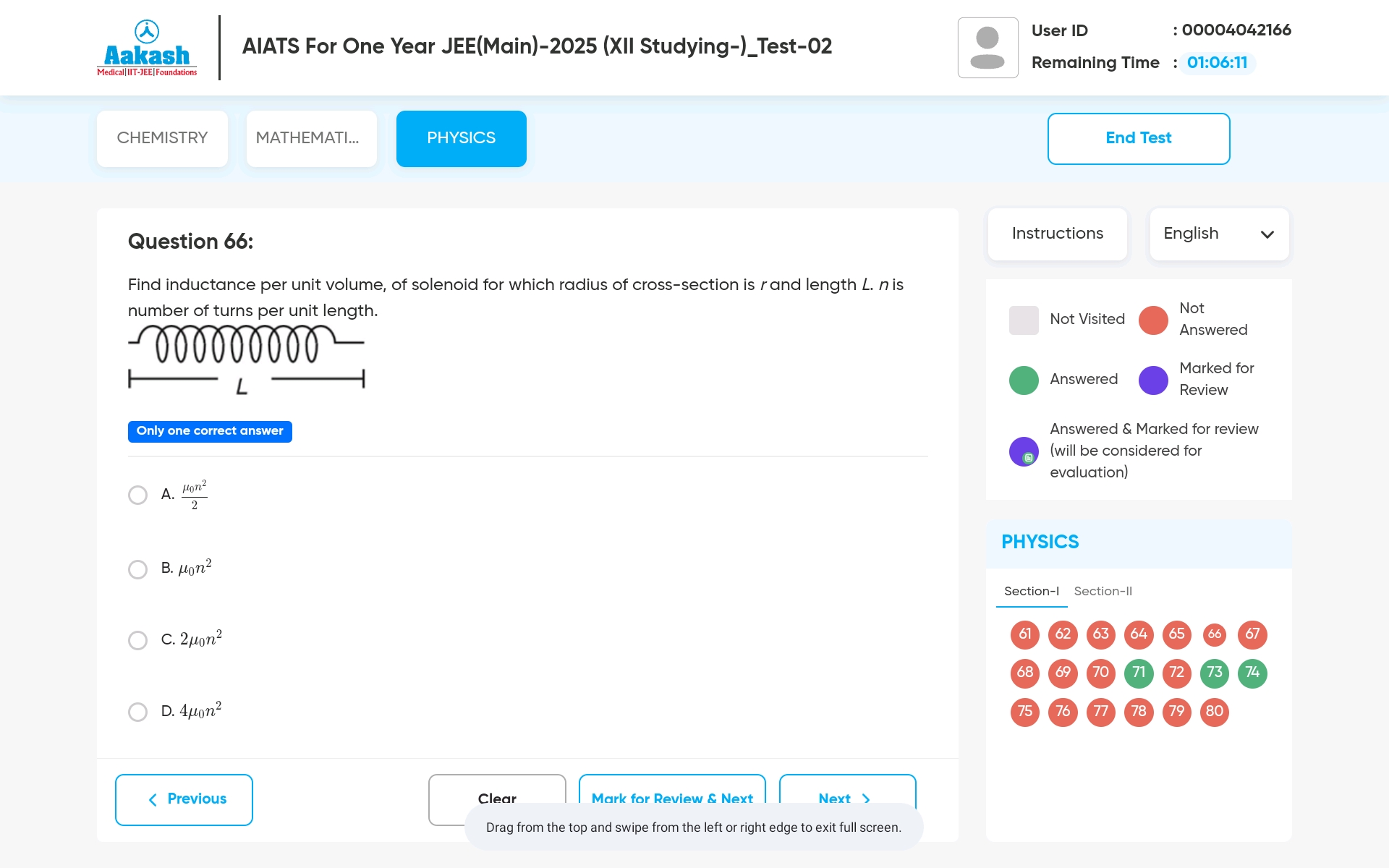The height and width of the screenshot is (868, 1389).
Task: Switch to the CHEMISTRY subject tab
Action: point(162,138)
